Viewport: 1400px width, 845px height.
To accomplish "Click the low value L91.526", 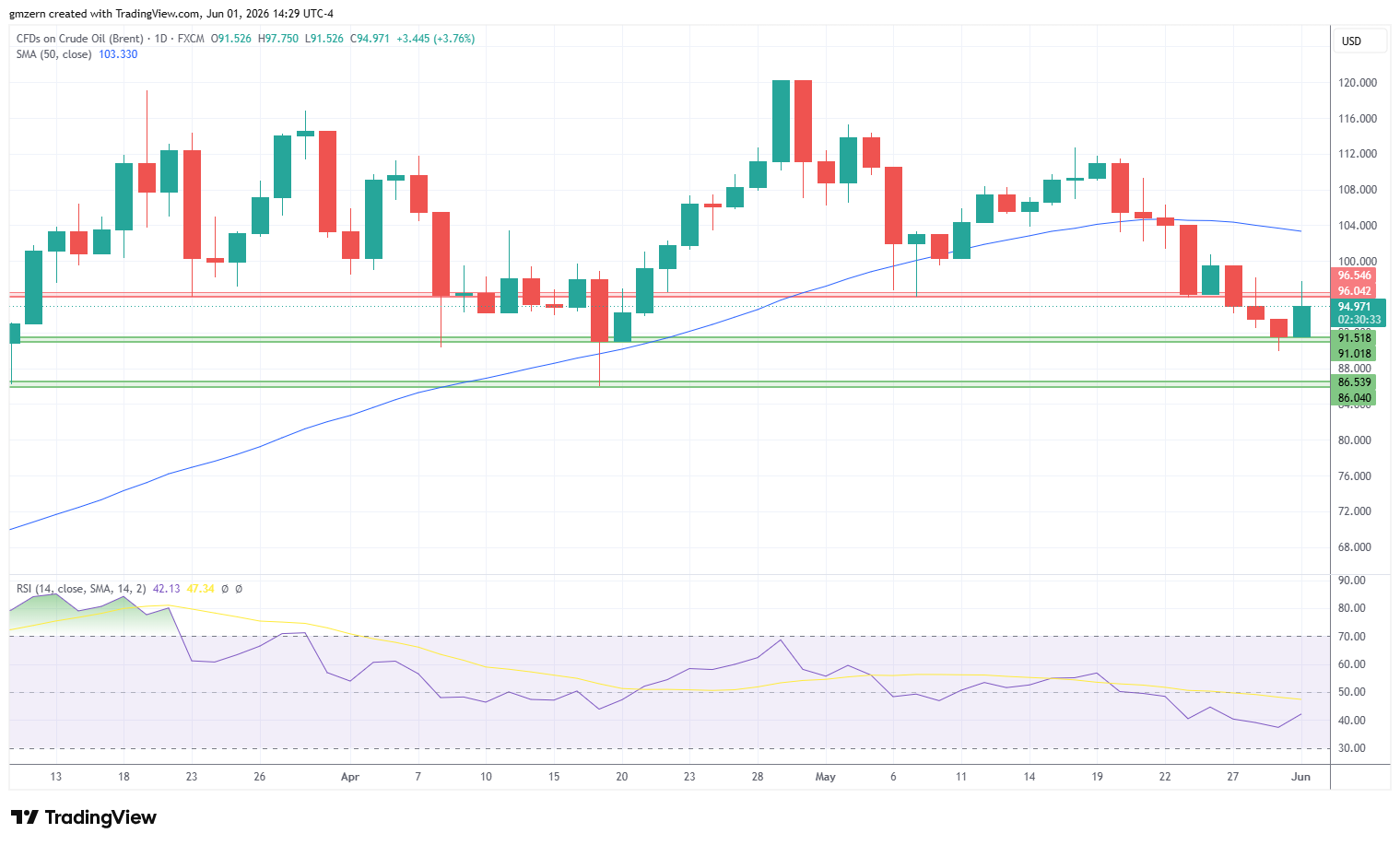I will point(324,39).
